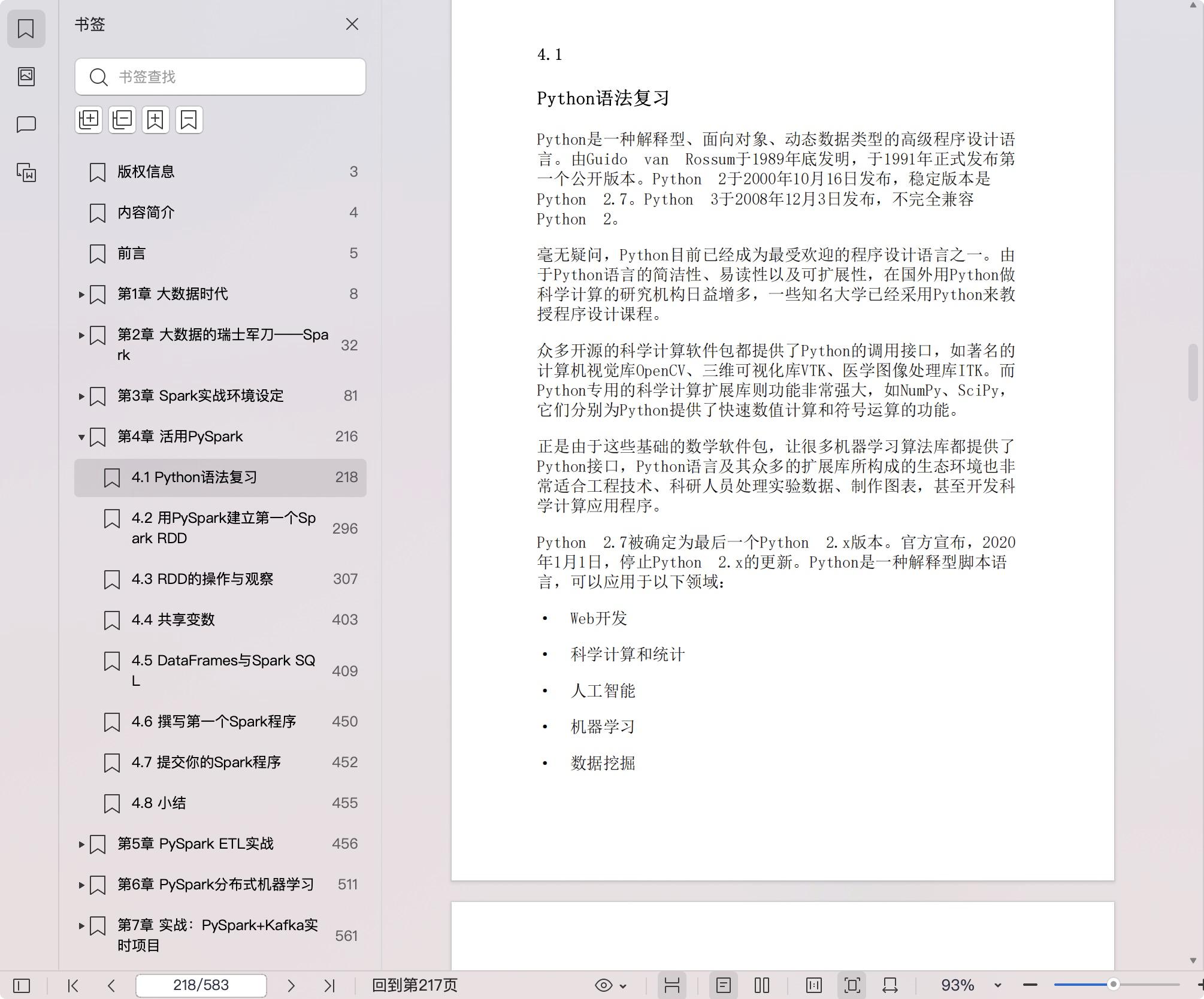Image resolution: width=1204 pixels, height=999 pixels.
Task: Open the document conversion panel icon
Action: click(x=26, y=172)
